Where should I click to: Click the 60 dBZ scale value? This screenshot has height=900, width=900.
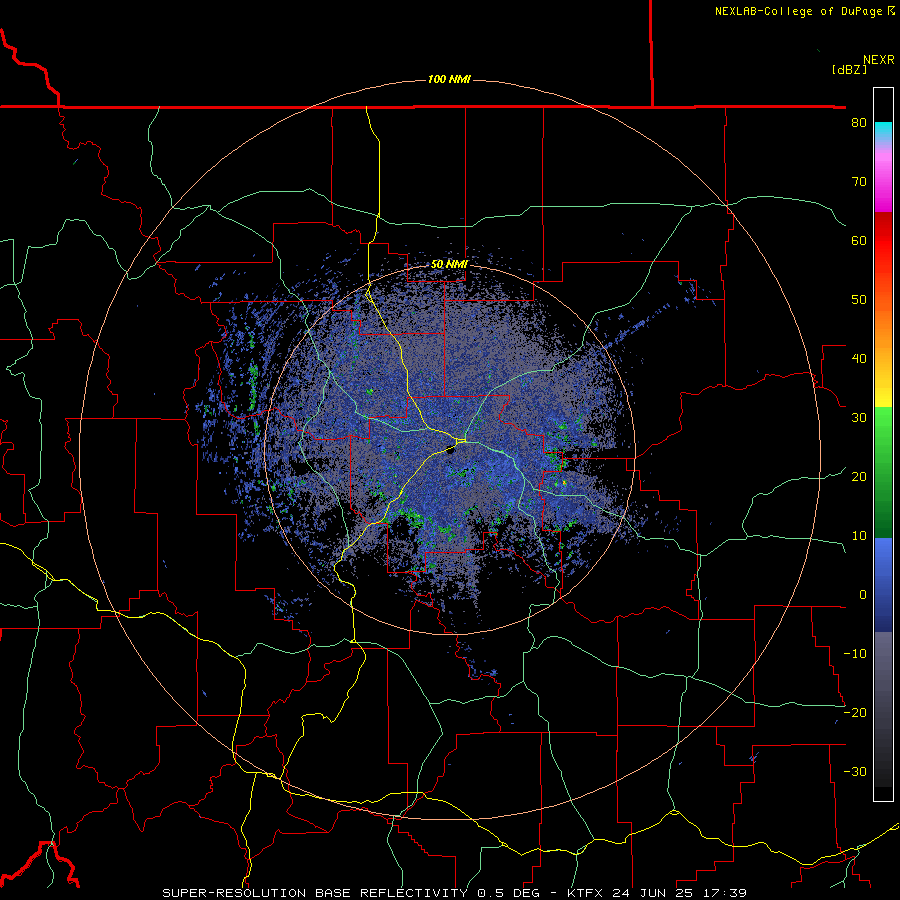(x=859, y=240)
